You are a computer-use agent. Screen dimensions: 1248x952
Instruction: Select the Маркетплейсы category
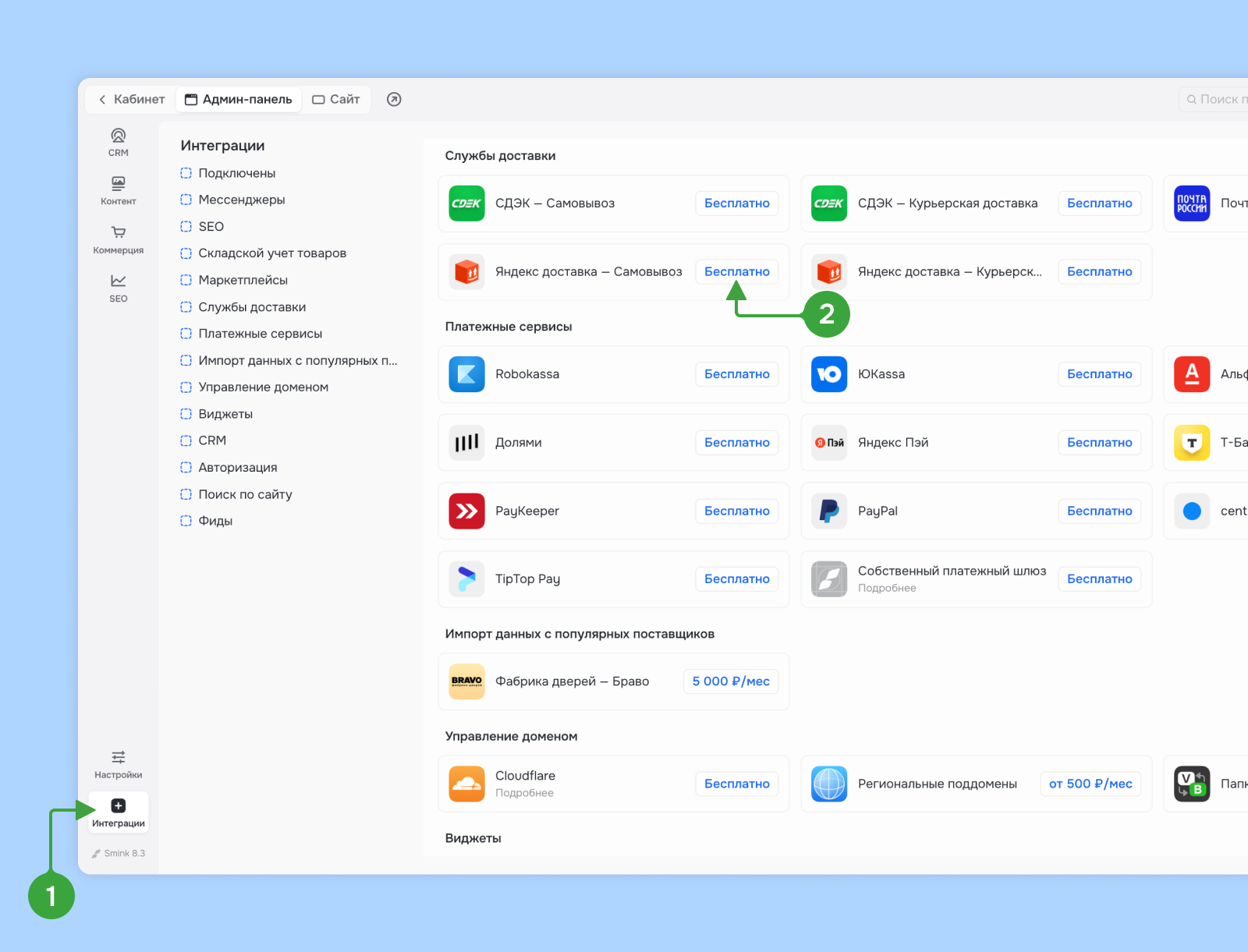(234, 280)
